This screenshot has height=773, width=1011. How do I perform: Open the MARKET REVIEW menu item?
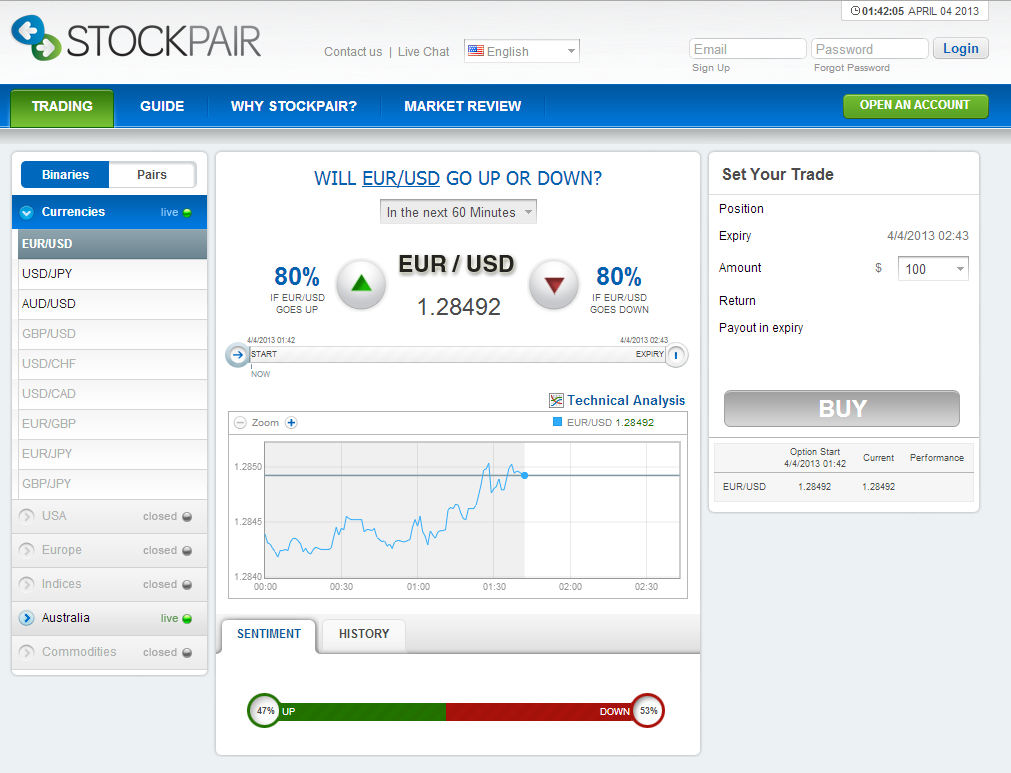(462, 106)
